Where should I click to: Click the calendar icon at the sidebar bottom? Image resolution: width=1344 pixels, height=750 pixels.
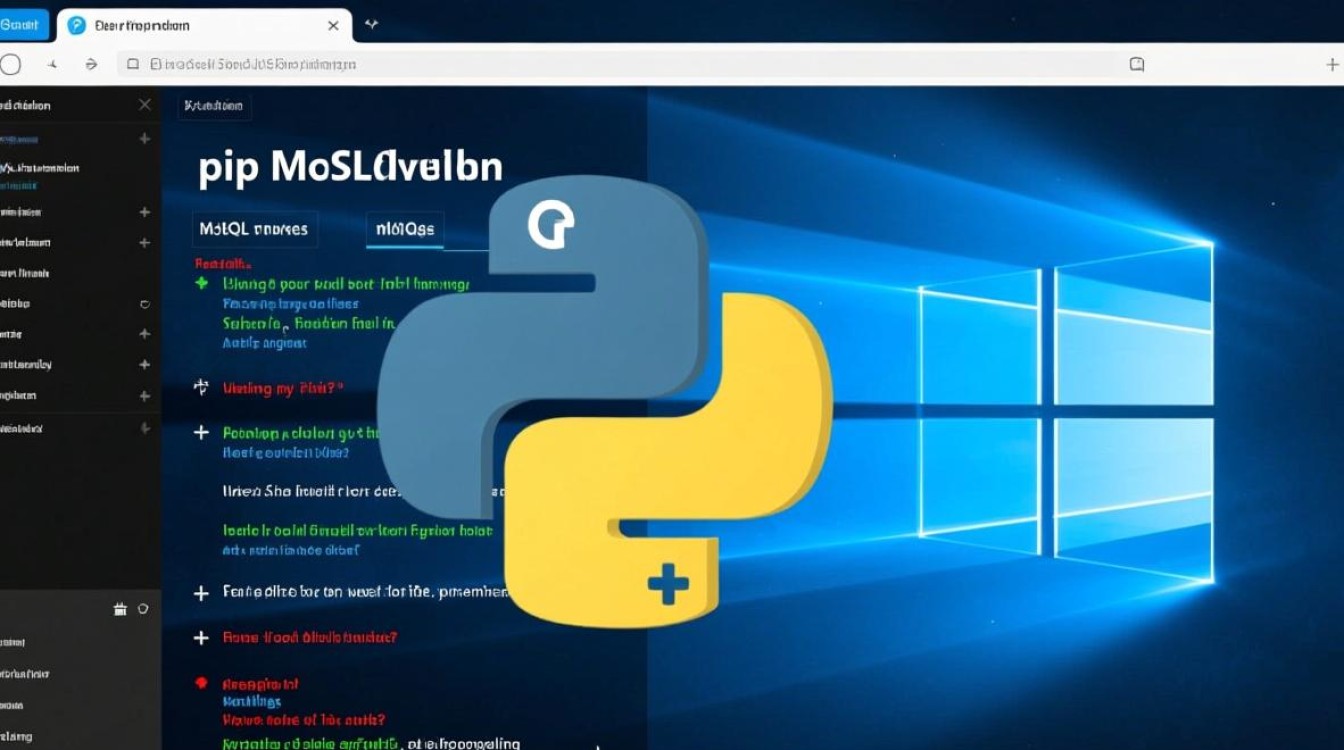pos(120,608)
